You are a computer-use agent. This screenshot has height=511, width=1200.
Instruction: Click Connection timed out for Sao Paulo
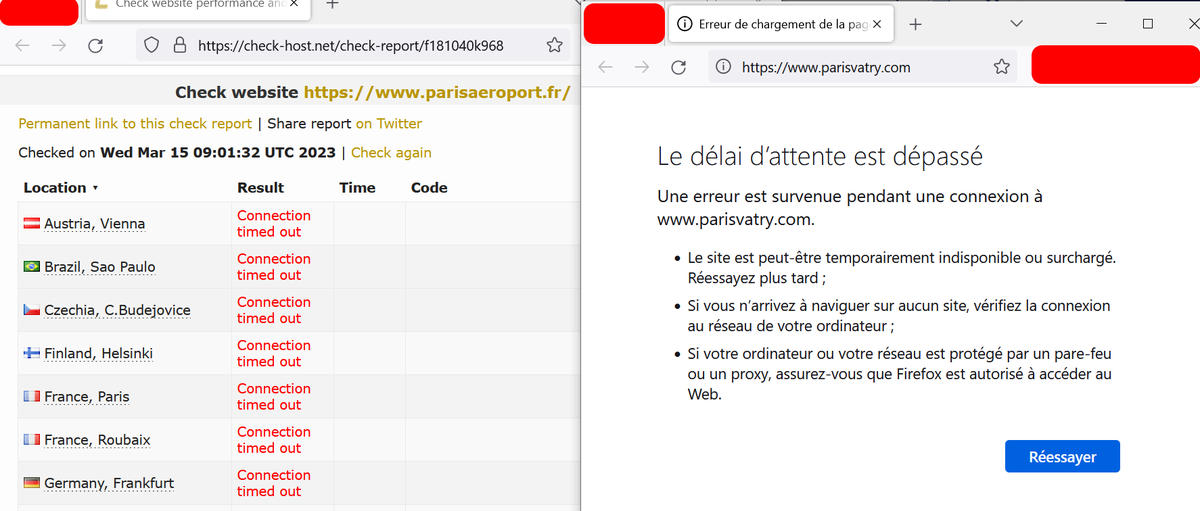point(274,266)
